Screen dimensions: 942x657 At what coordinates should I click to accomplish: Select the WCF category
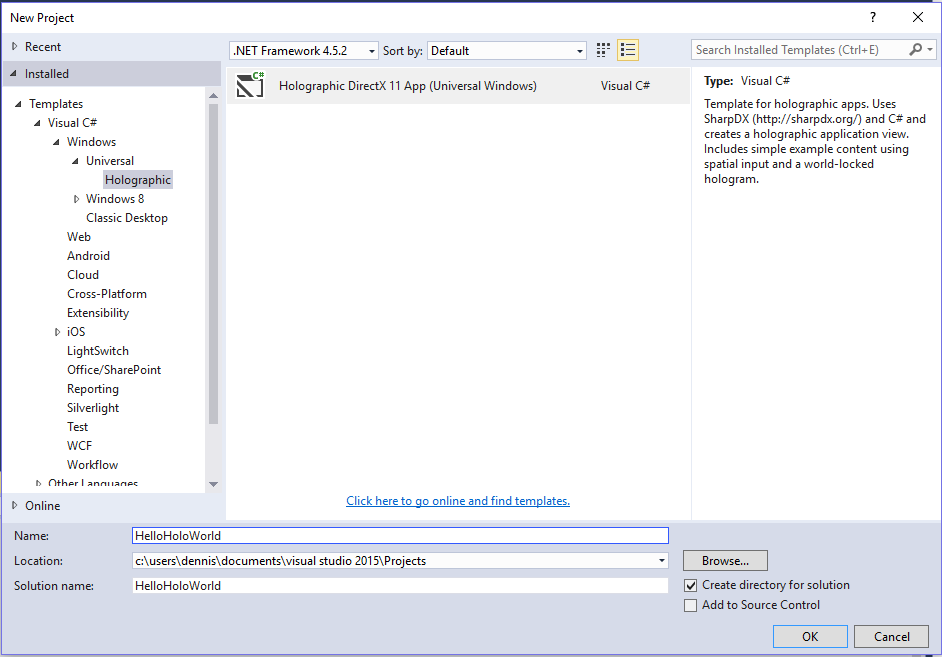[x=79, y=446]
